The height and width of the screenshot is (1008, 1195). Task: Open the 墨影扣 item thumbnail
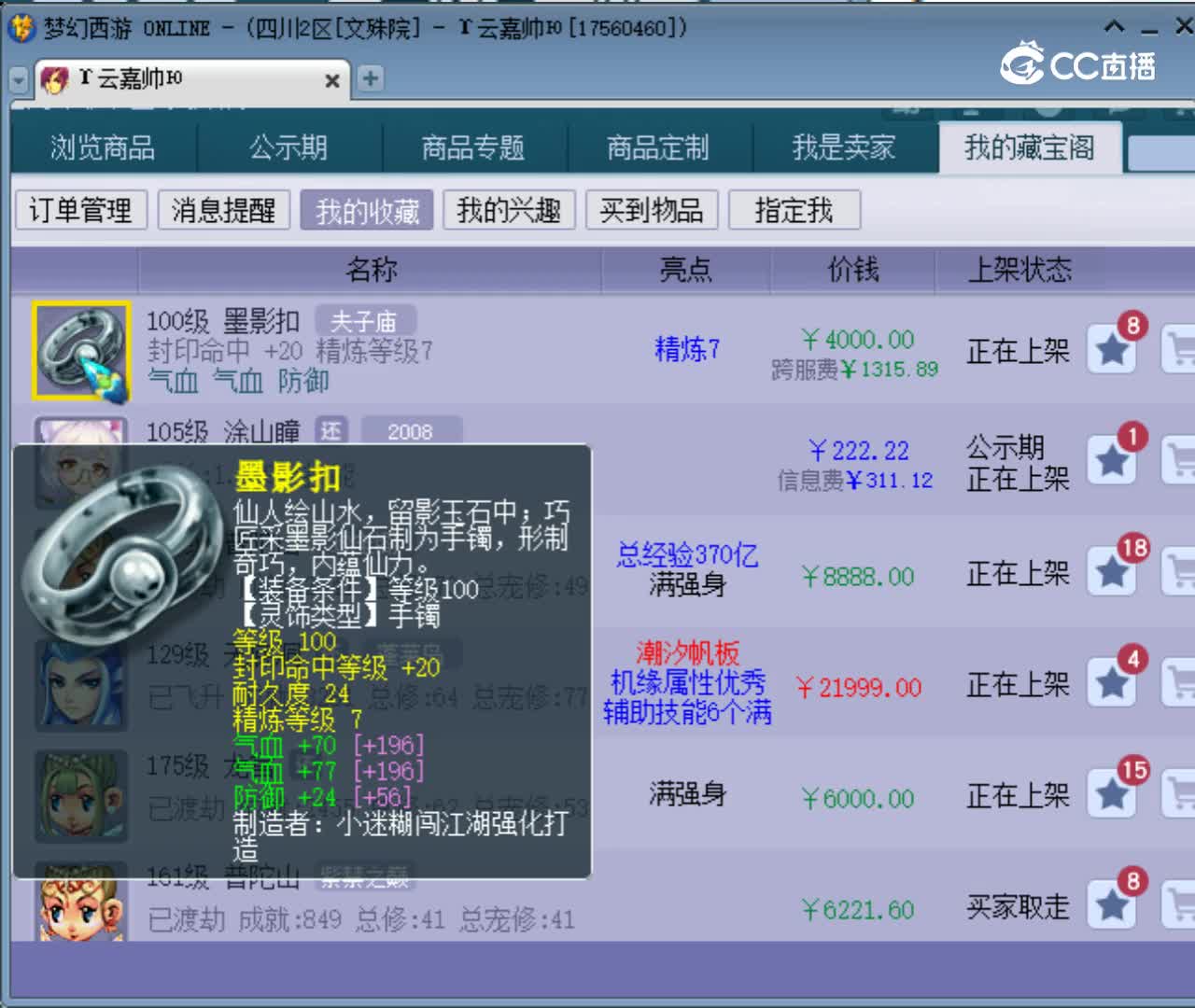[81, 351]
